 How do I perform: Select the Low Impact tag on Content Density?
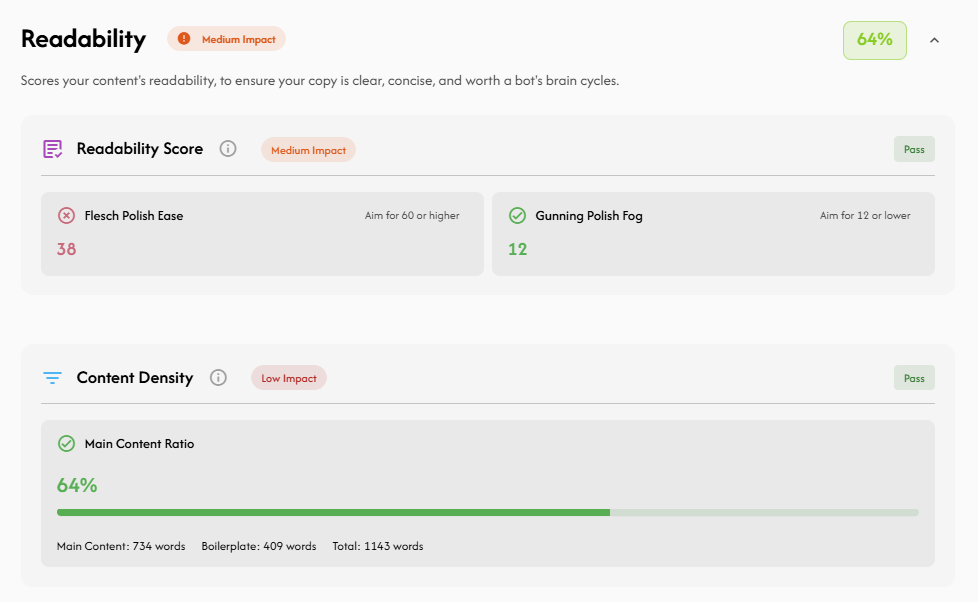[288, 378]
